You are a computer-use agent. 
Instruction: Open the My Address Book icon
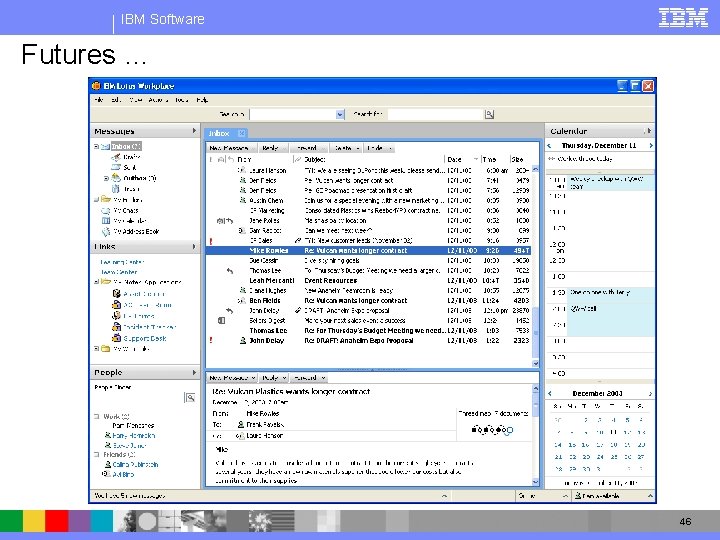point(105,230)
